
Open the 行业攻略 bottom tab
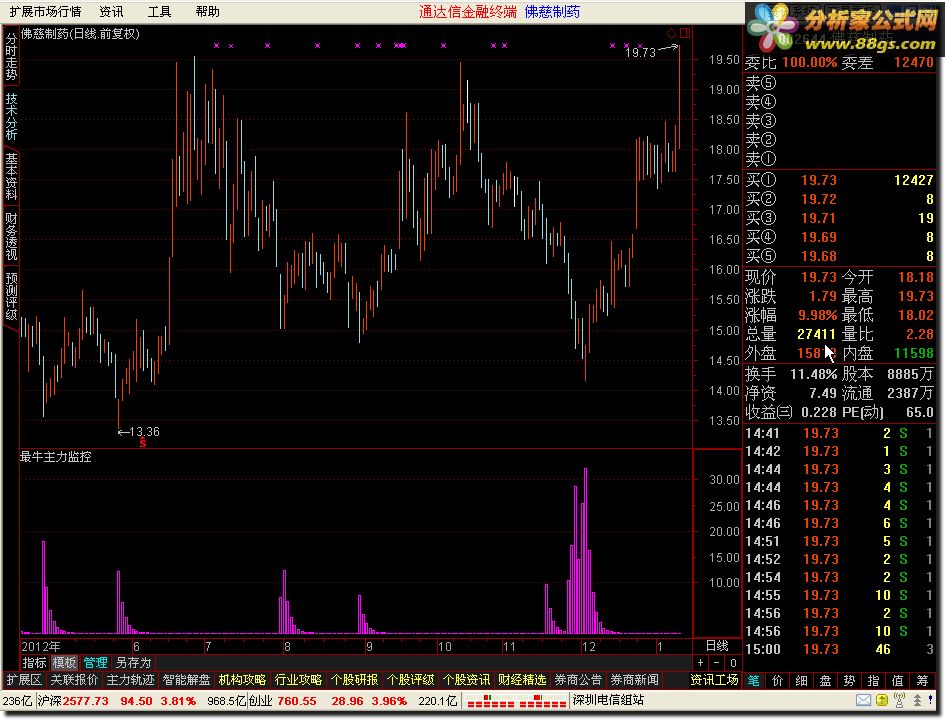coord(298,680)
